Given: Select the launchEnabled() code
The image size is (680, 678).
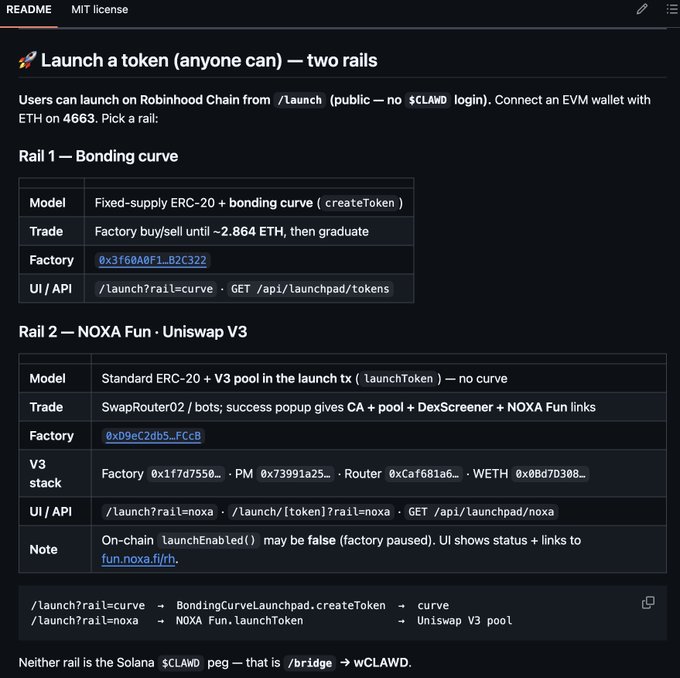Looking at the screenshot, I should tap(209, 540).
